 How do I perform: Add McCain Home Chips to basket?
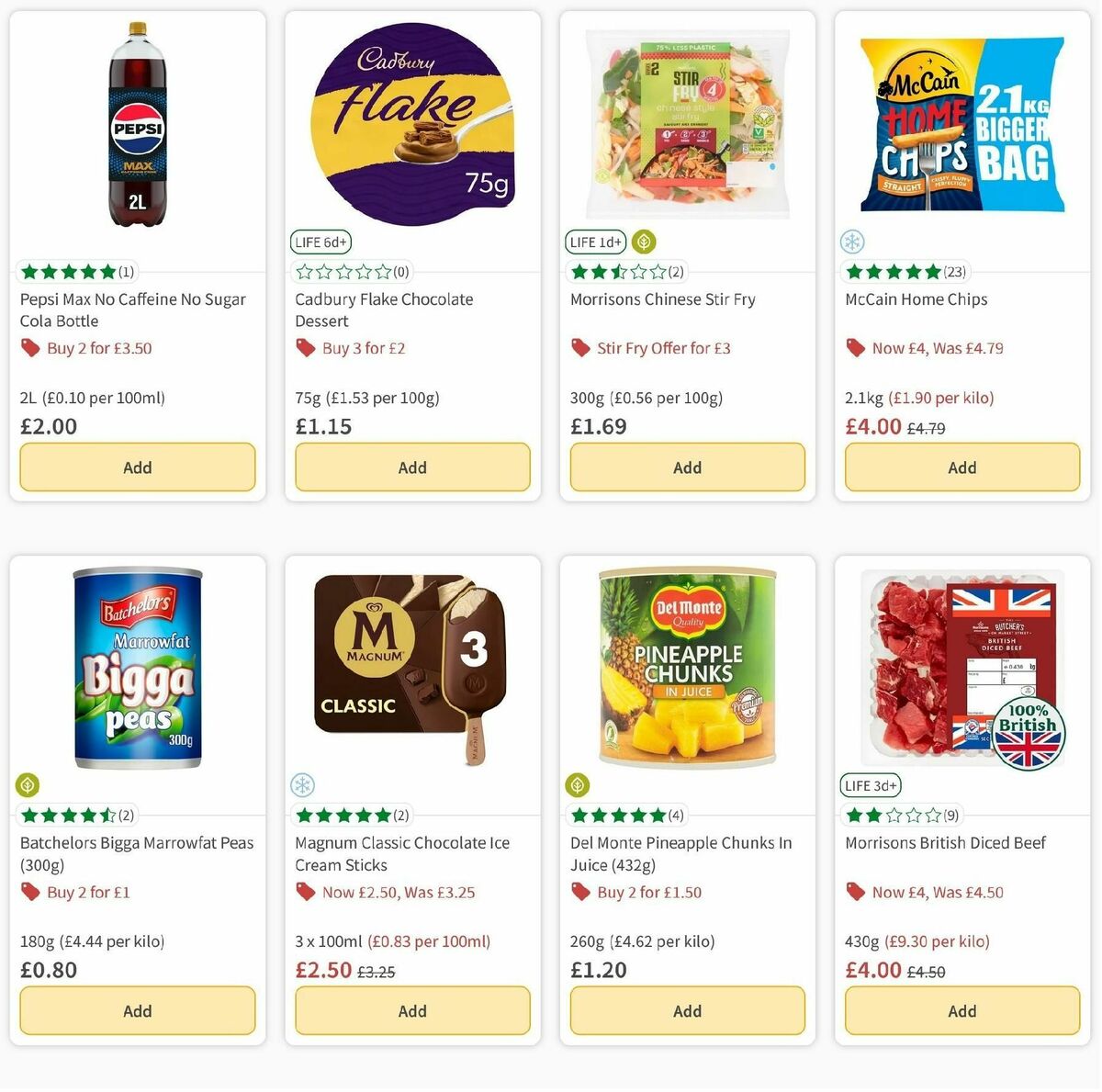pyautogui.click(x=961, y=467)
